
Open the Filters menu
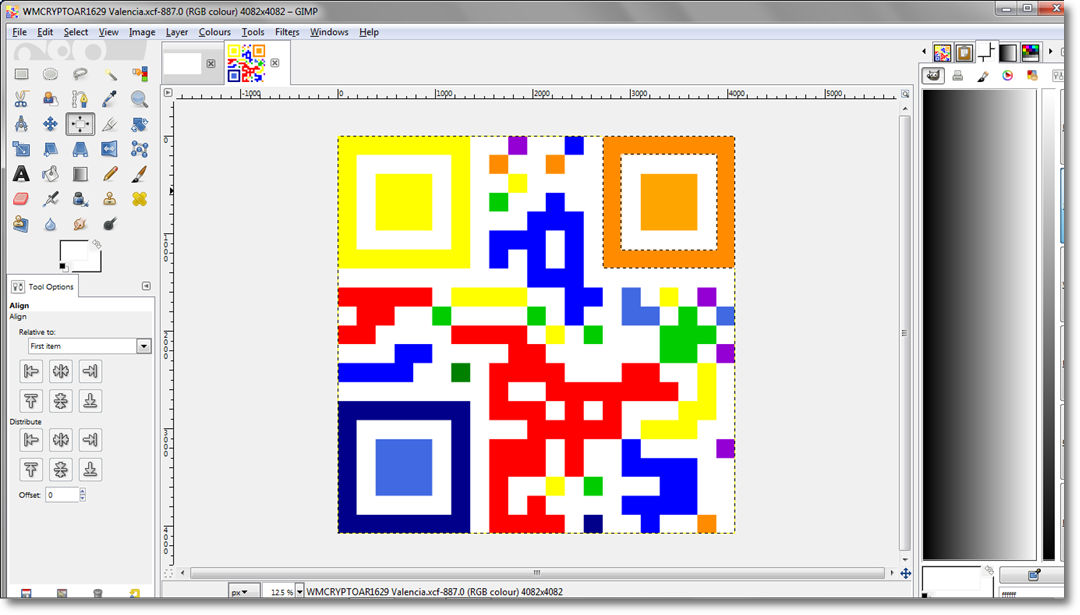287,32
